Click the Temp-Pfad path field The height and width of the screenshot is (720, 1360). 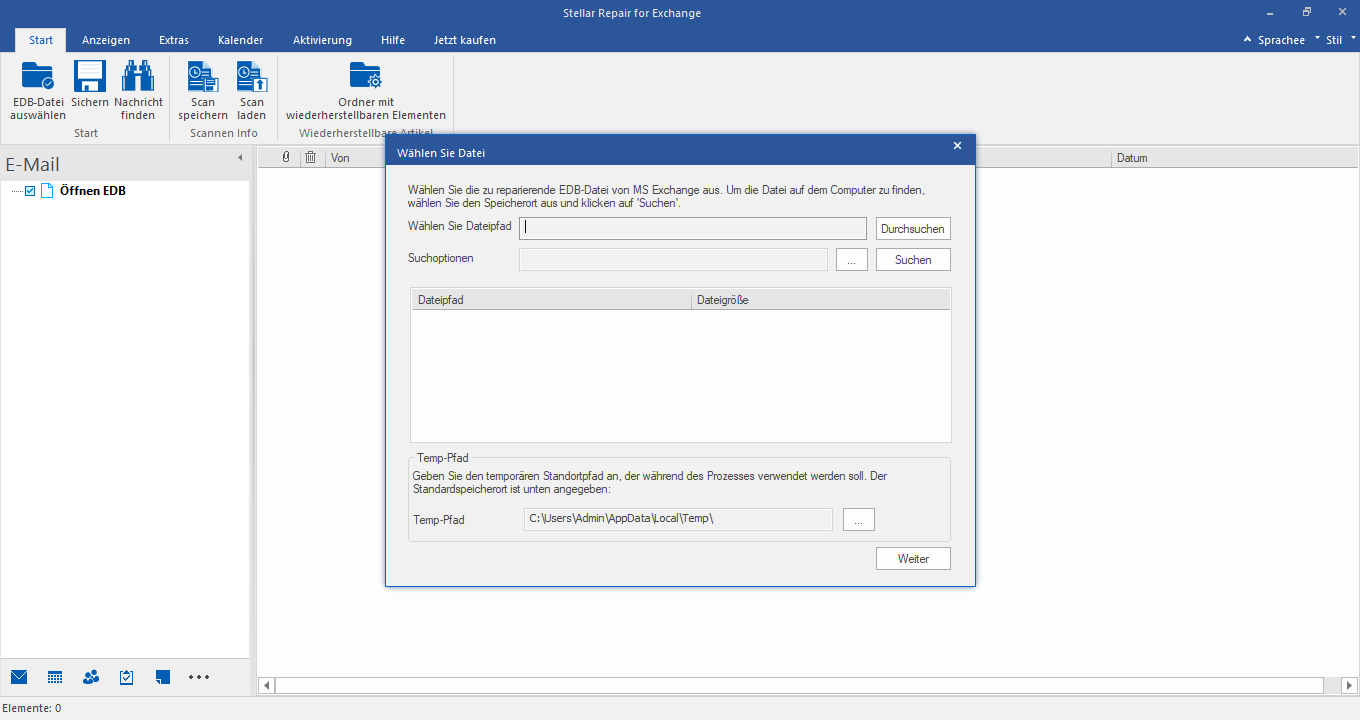tap(678, 519)
